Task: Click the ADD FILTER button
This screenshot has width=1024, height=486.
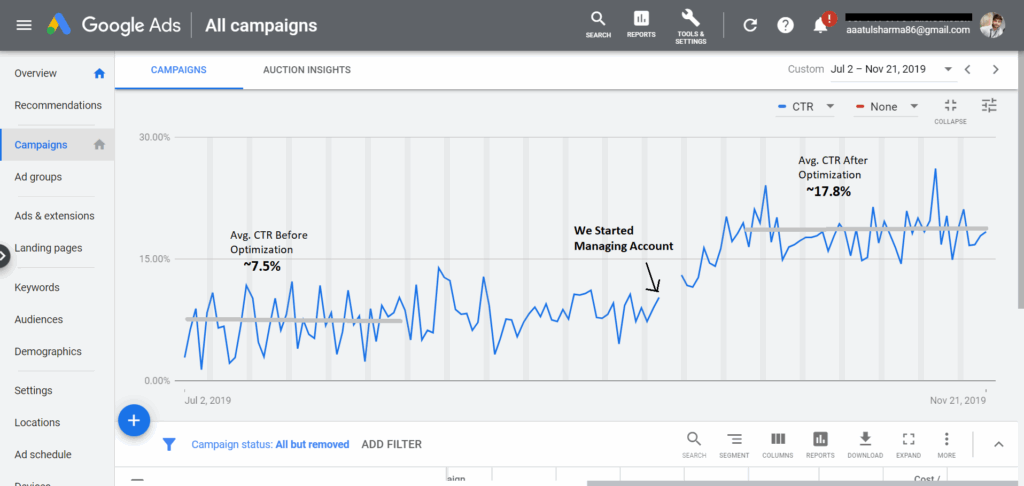Action: coord(391,444)
